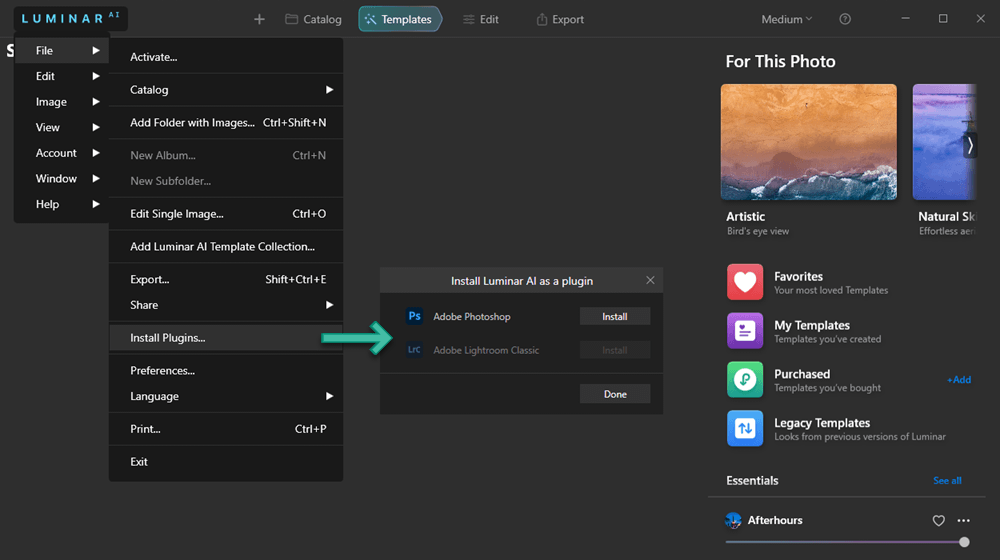
Task: Expand the Language submenu
Action: pos(226,396)
